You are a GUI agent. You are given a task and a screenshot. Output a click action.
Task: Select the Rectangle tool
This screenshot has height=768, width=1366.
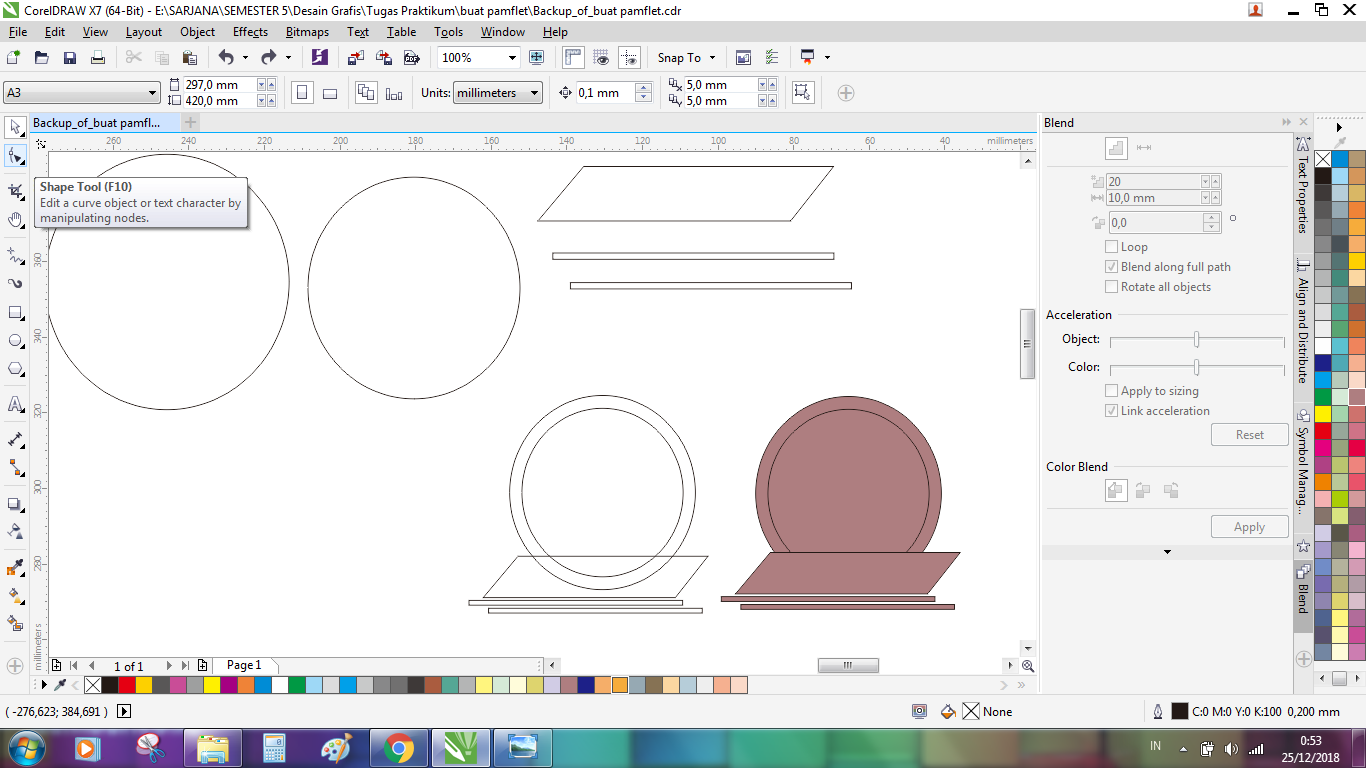tap(15, 312)
